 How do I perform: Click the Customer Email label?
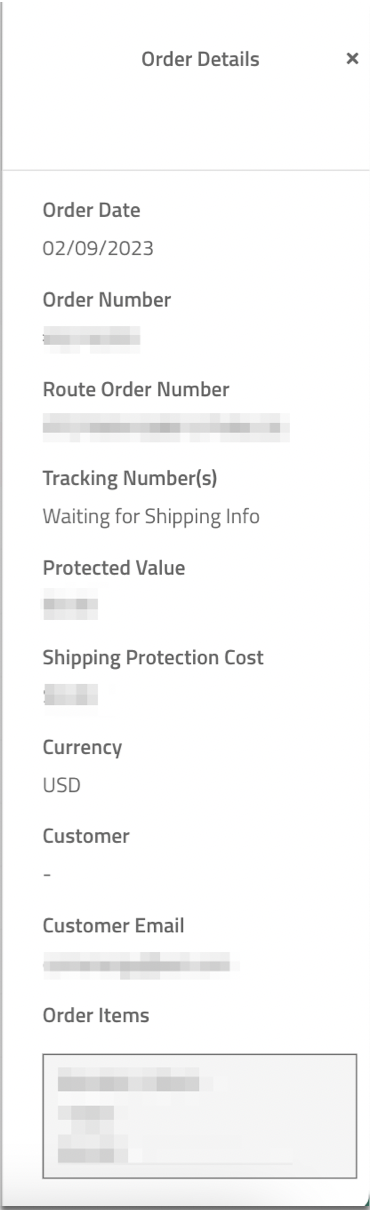108,926
